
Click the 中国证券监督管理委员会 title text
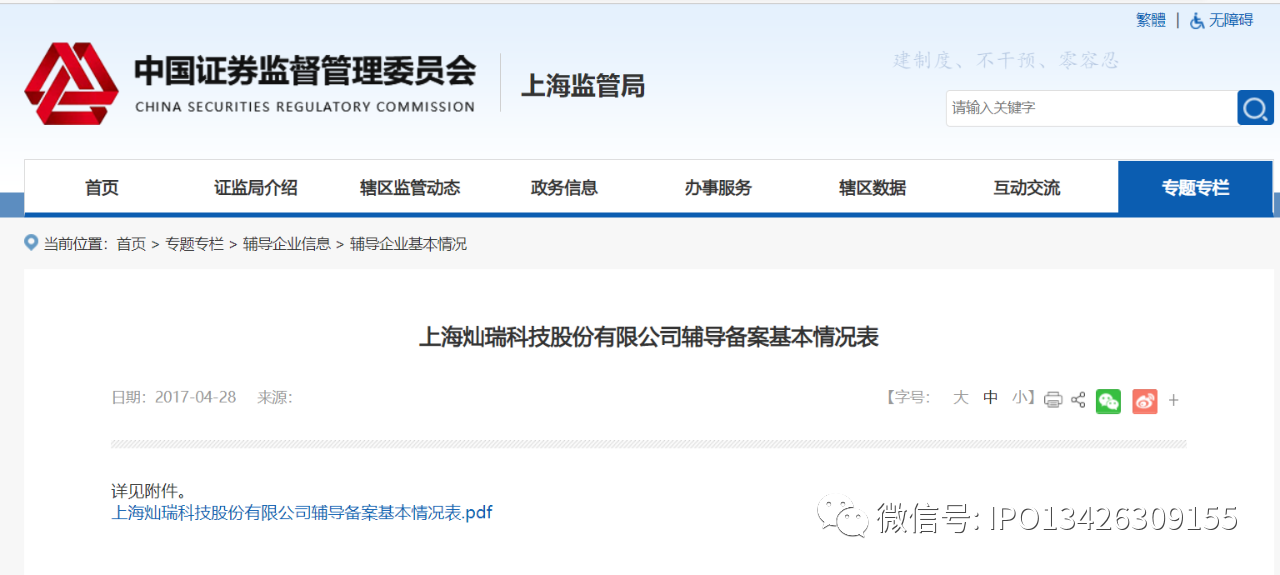[x=305, y=70]
